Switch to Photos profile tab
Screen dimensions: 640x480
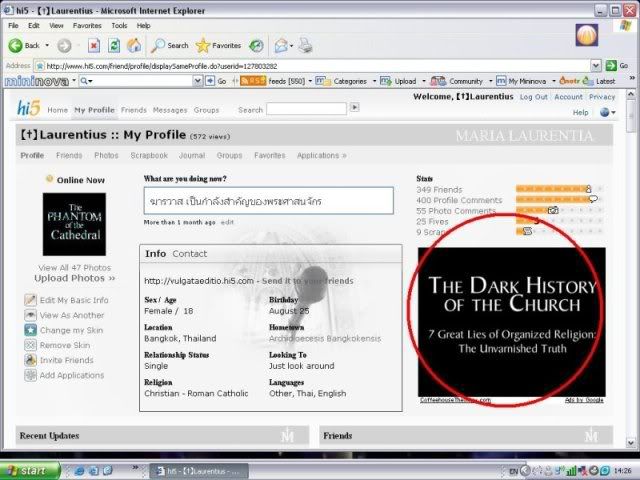pyautogui.click(x=106, y=155)
